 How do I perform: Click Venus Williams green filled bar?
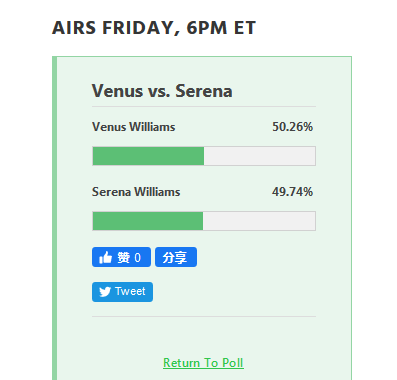click(148, 156)
